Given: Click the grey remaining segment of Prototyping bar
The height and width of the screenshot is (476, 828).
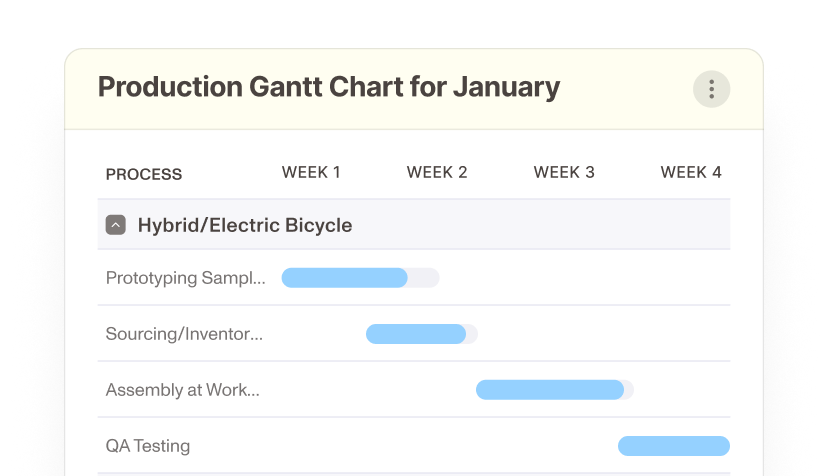Looking at the screenshot, I should click(424, 278).
